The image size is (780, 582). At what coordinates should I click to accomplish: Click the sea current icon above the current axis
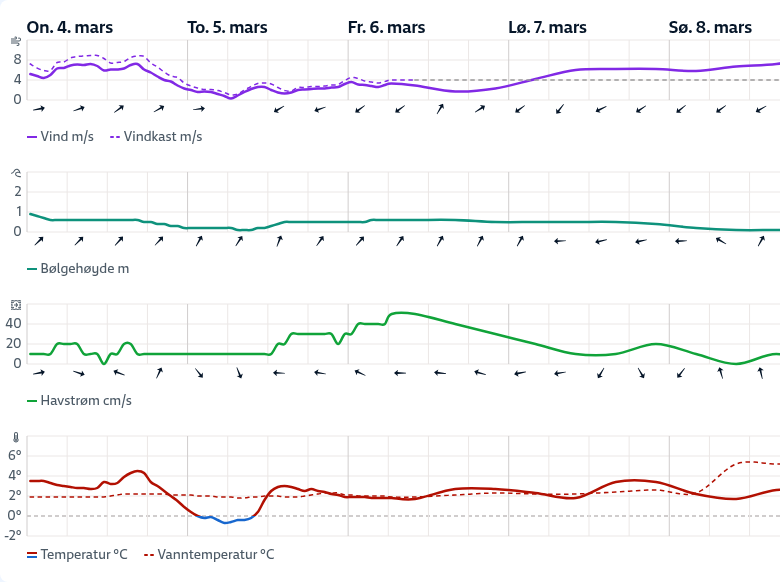pyautogui.click(x=15, y=304)
